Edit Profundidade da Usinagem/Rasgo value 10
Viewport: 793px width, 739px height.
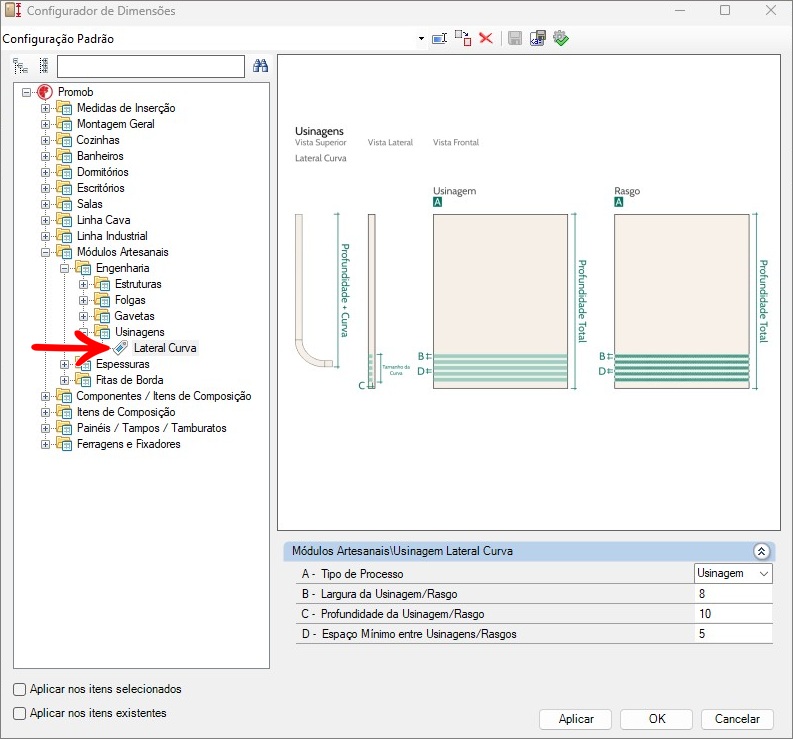click(x=733, y=614)
